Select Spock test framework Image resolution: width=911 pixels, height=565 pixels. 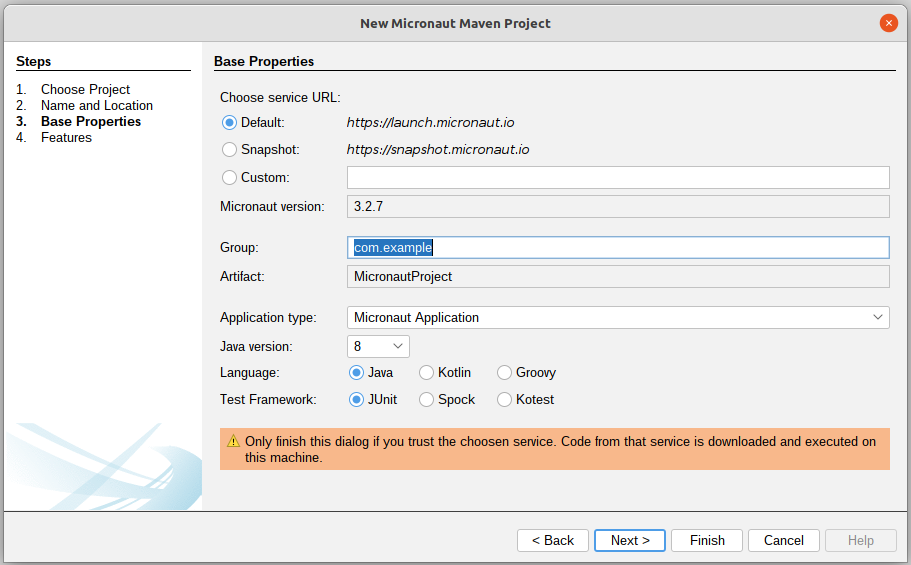426,399
